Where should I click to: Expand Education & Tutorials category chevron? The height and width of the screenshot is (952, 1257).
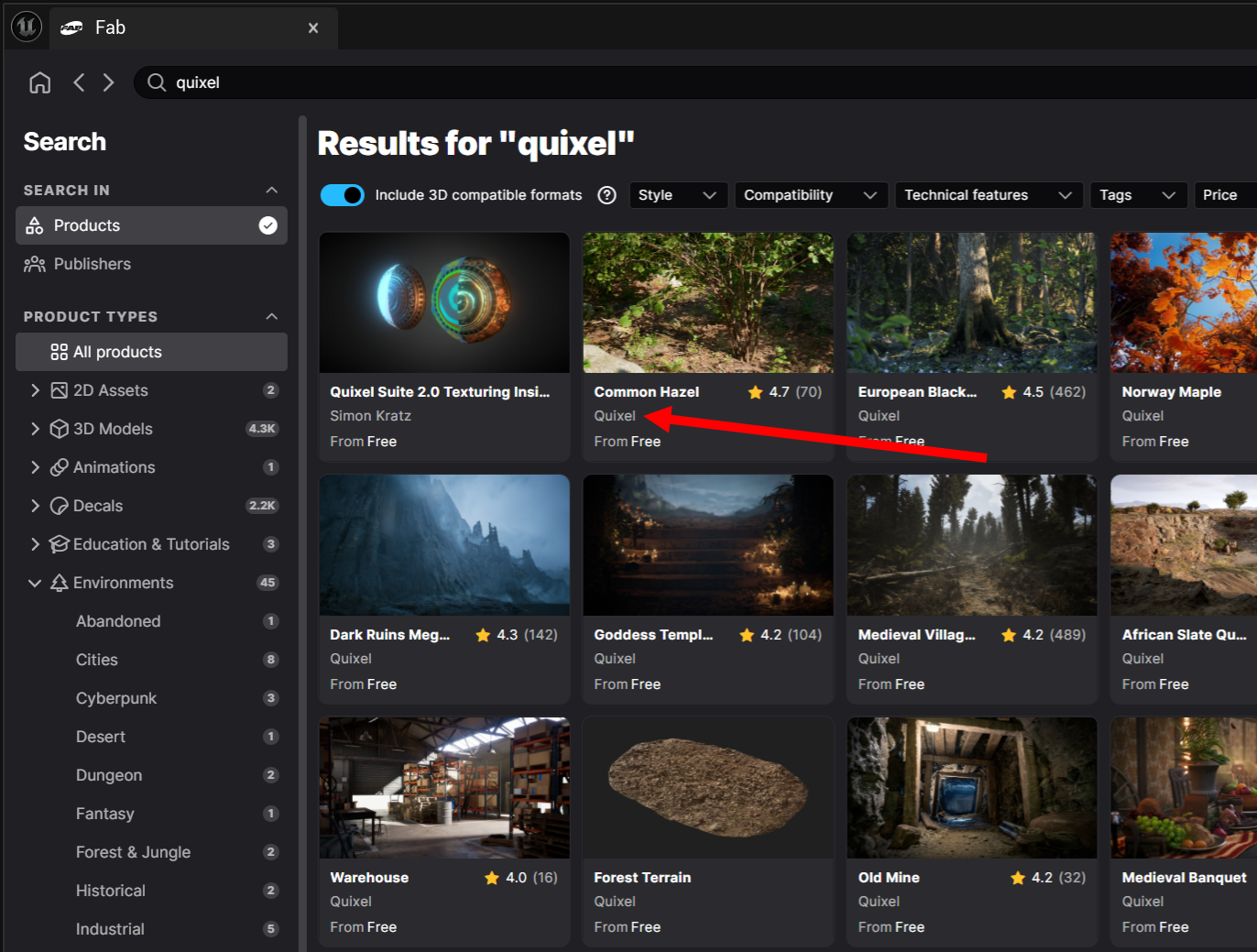point(35,544)
